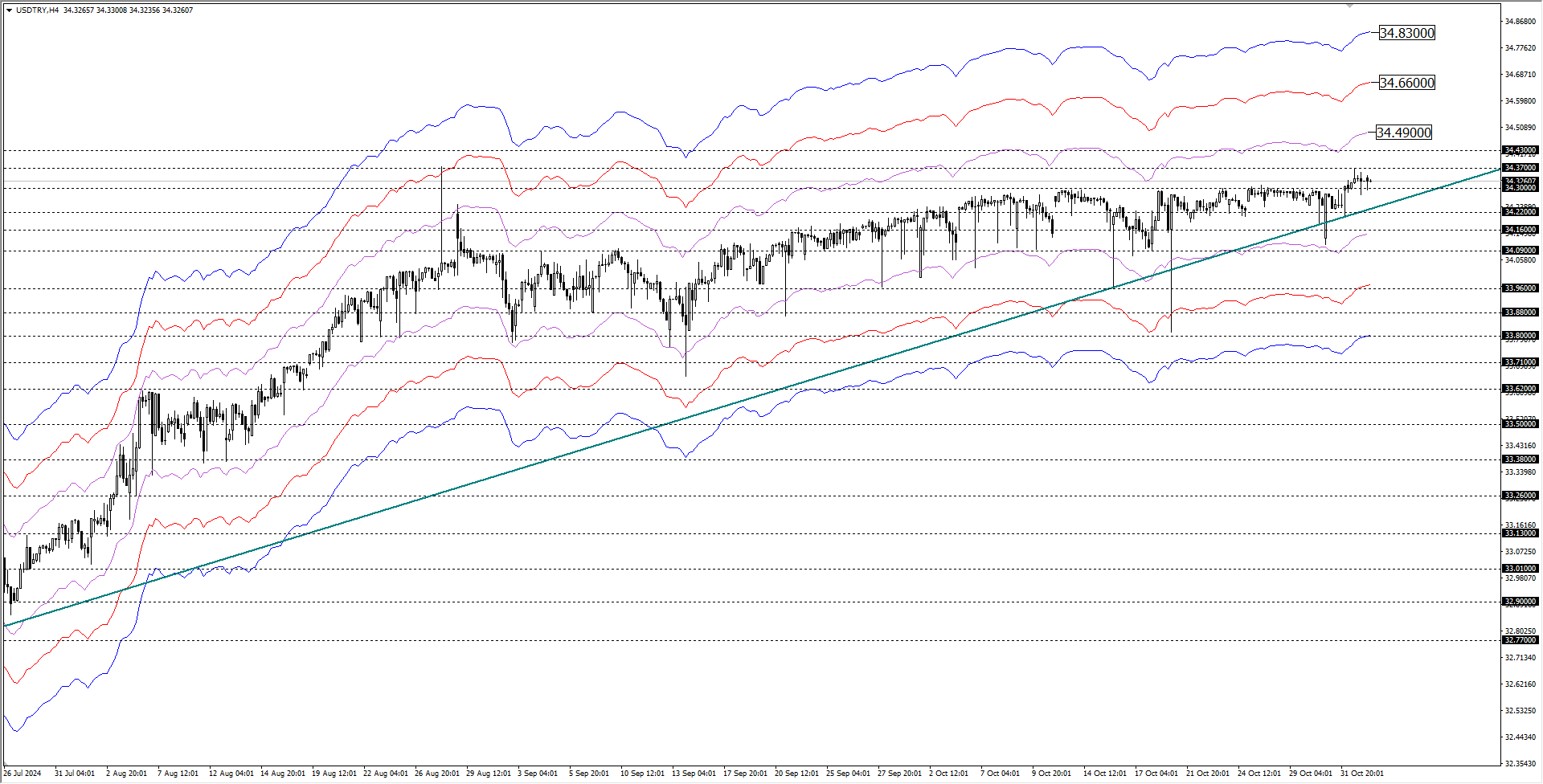Screen dimensions: 1543x784
Task: Click the 12 Aug 04:01 time label
Action: tap(231, 774)
